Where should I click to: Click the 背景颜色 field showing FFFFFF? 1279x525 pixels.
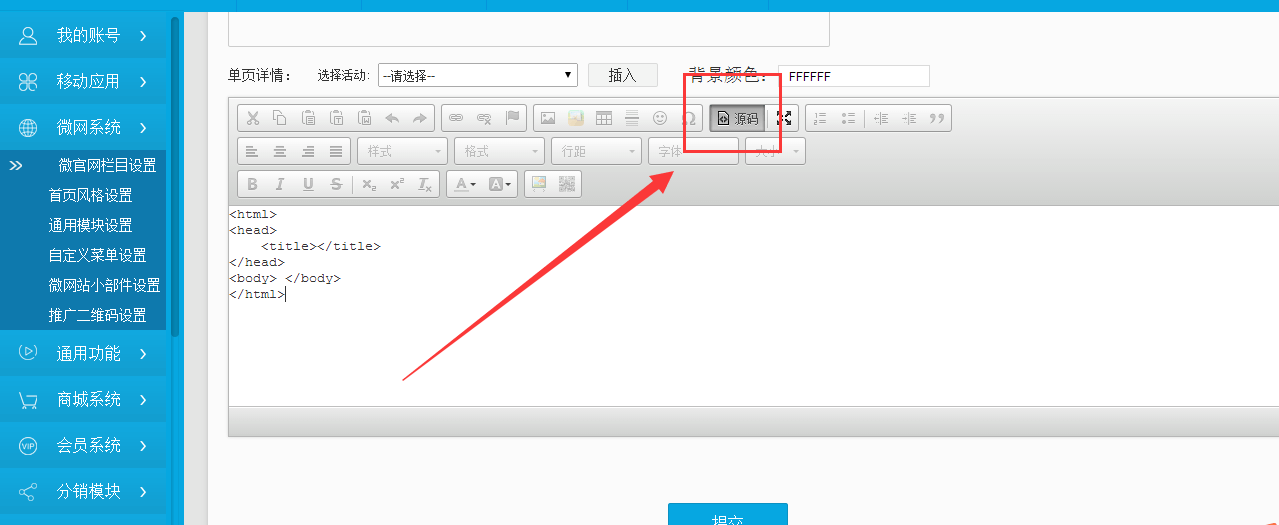[x=853, y=76]
